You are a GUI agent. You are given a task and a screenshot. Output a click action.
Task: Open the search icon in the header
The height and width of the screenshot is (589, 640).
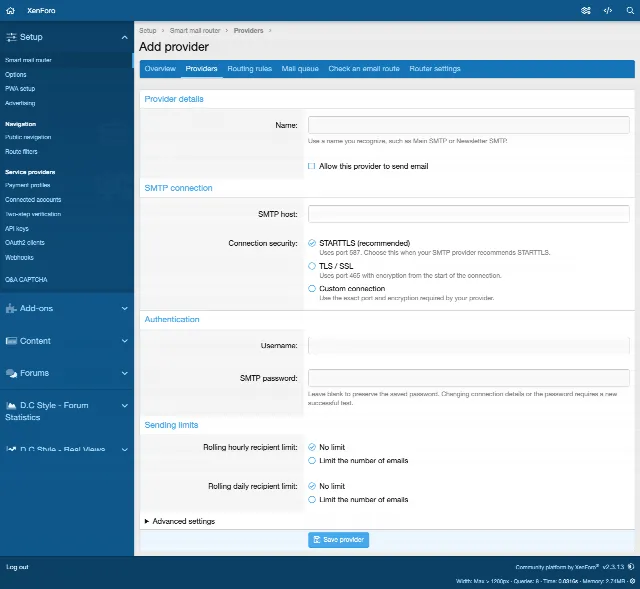[x=630, y=11]
